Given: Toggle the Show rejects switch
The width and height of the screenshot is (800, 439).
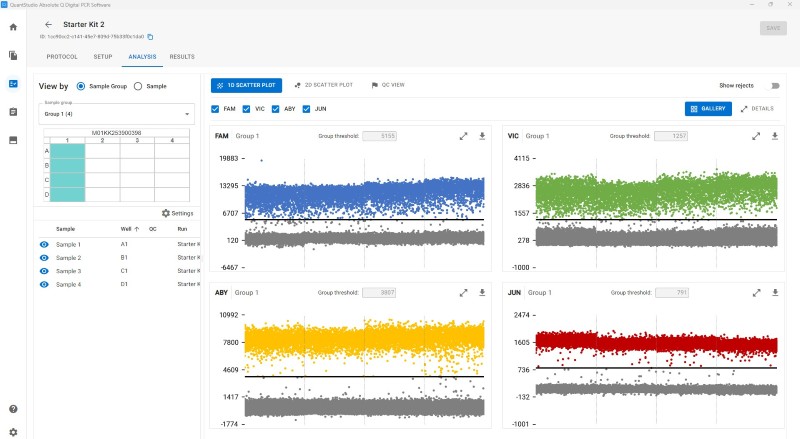Looking at the screenshot, I should (774, 86).
